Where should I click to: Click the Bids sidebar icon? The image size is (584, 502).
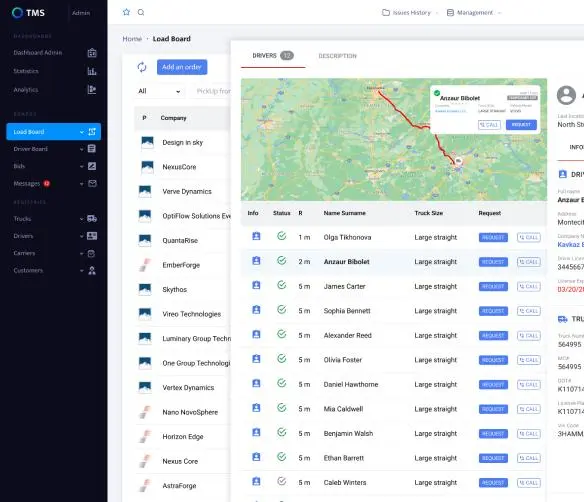(x=92, y=166)
